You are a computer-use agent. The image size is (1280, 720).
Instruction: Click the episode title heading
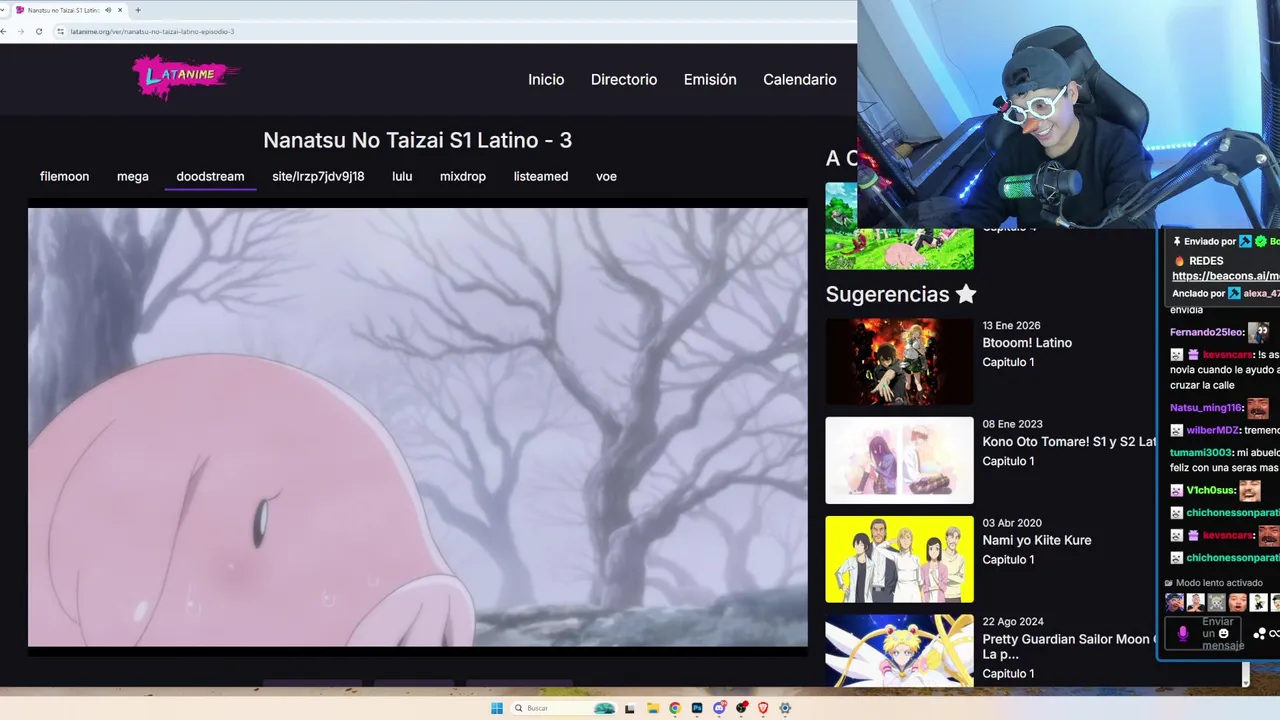pyautogui.click(x=417, y=140)
